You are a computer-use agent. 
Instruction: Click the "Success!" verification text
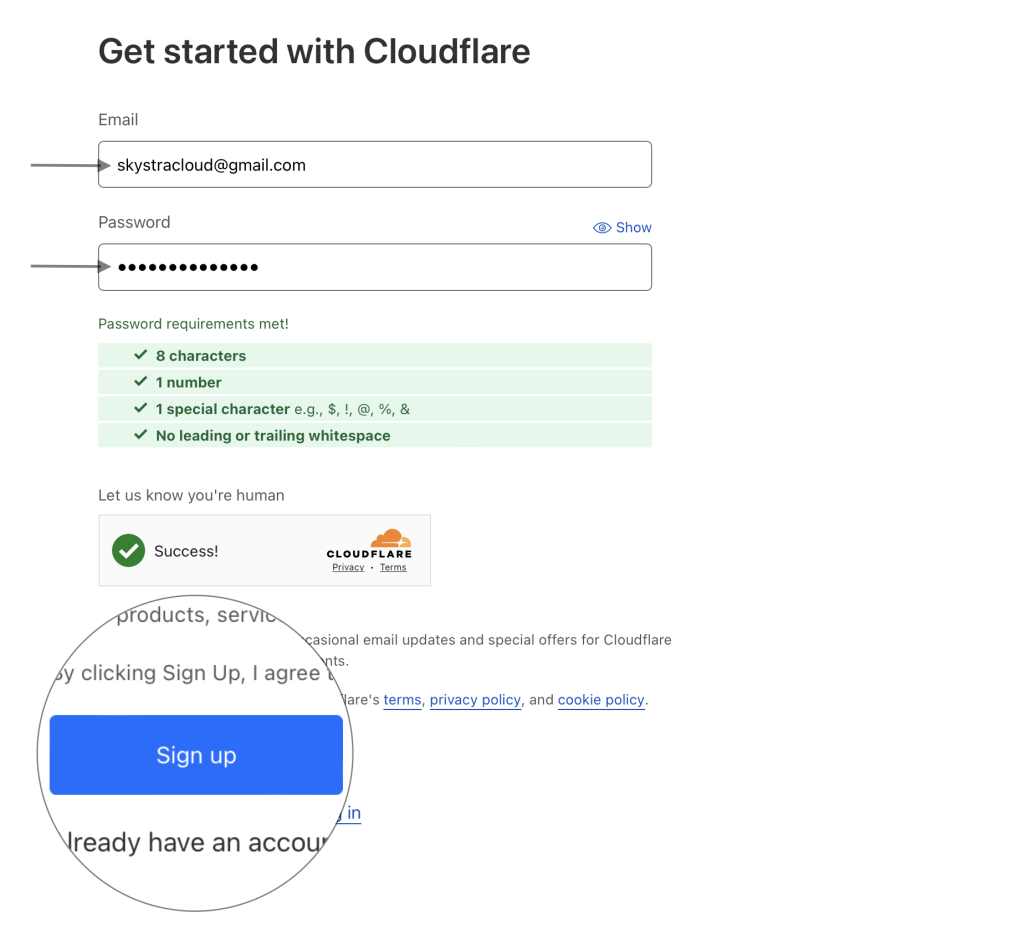click(186, 551)
